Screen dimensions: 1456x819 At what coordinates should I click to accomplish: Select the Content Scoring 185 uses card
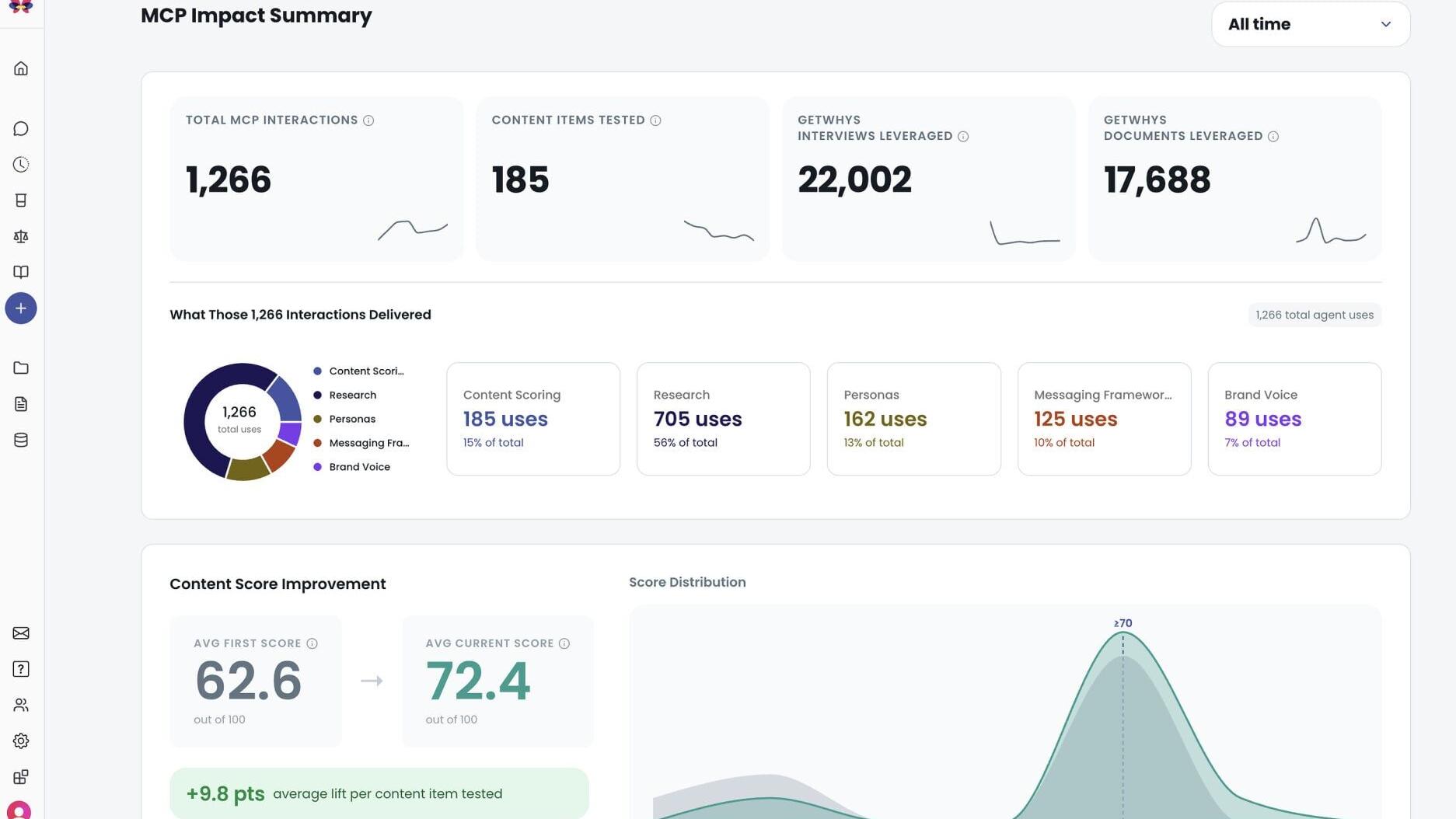pos(533,419)
